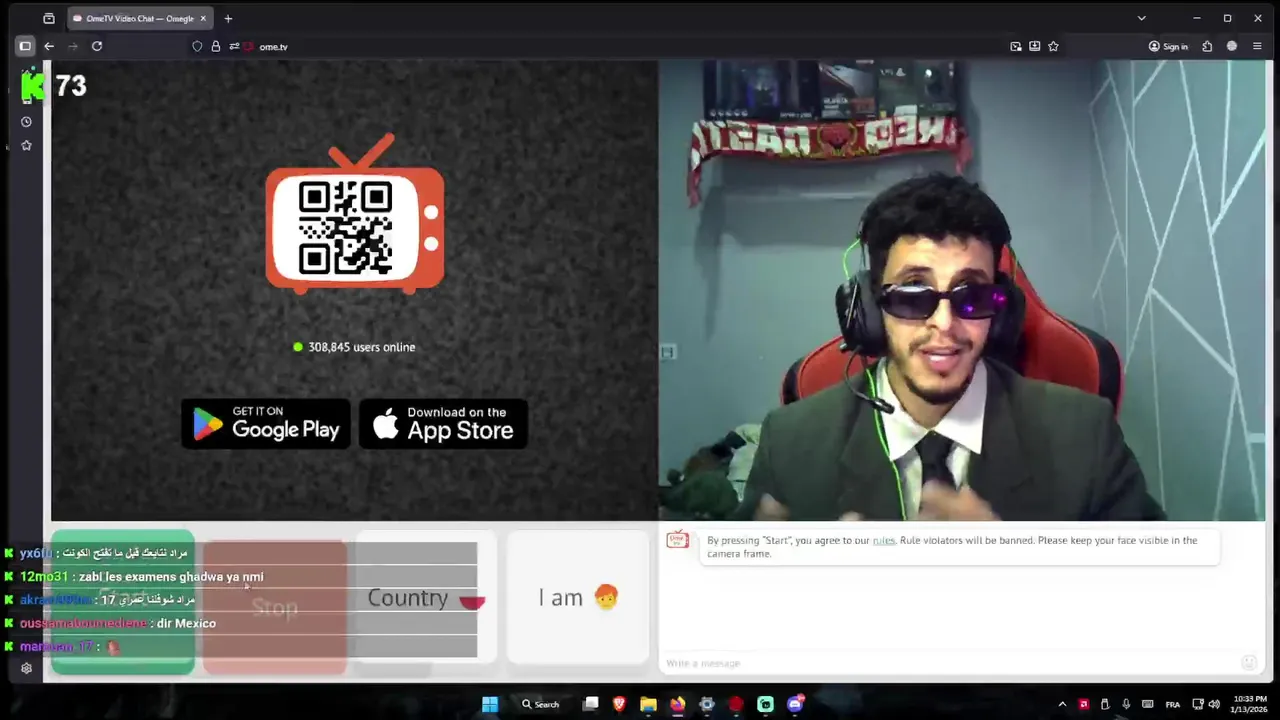
Task: Open the network icon in the tray
Action: (1198, 704)
